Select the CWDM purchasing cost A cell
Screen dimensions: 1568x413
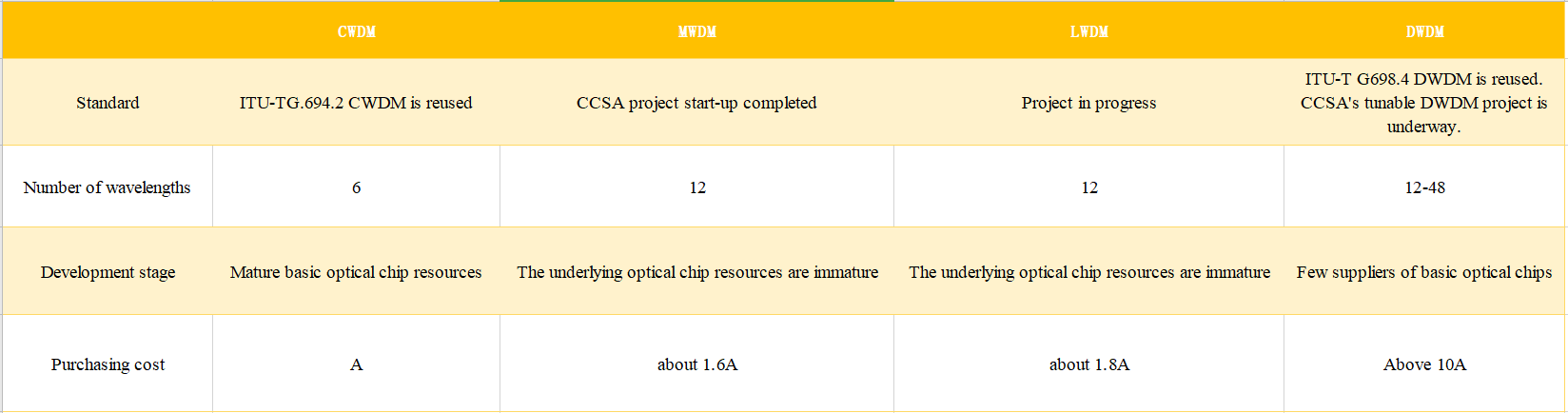(x=356, y=364)
